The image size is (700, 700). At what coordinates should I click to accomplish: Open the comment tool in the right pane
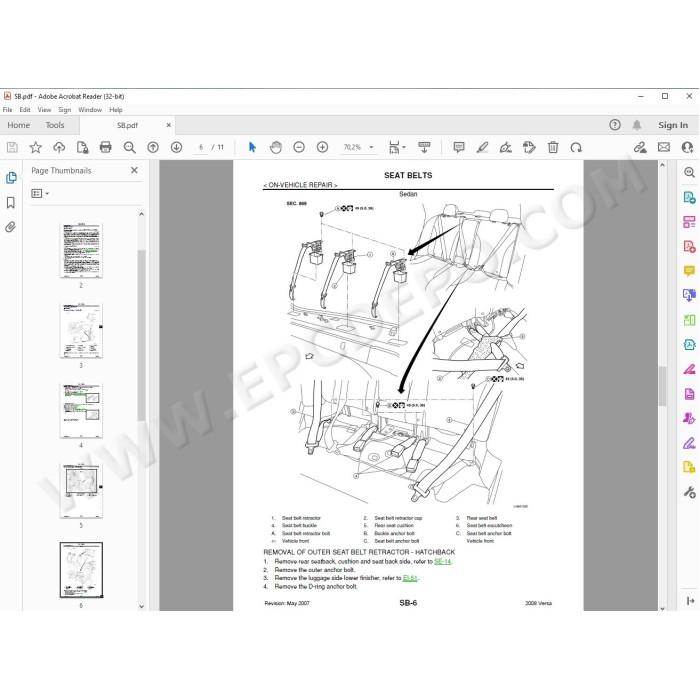pos(689,271)
